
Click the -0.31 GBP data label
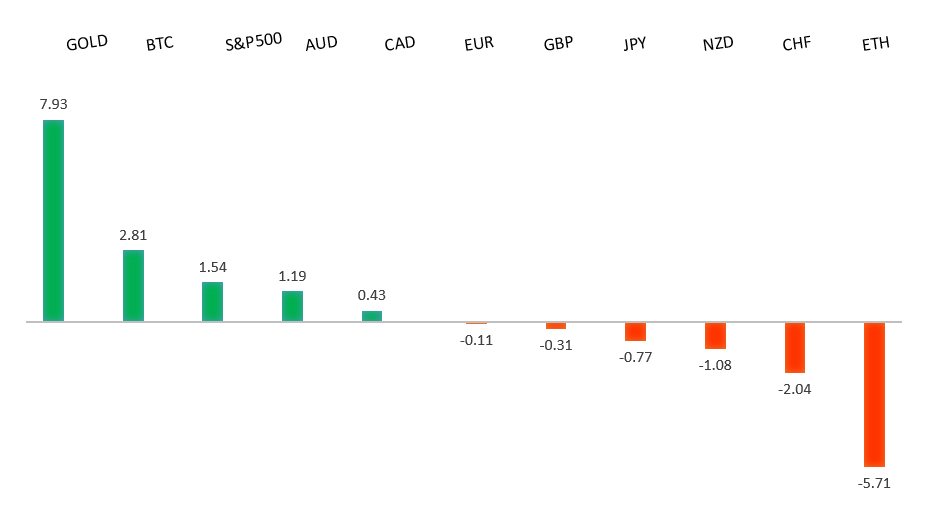click(556, 345)
